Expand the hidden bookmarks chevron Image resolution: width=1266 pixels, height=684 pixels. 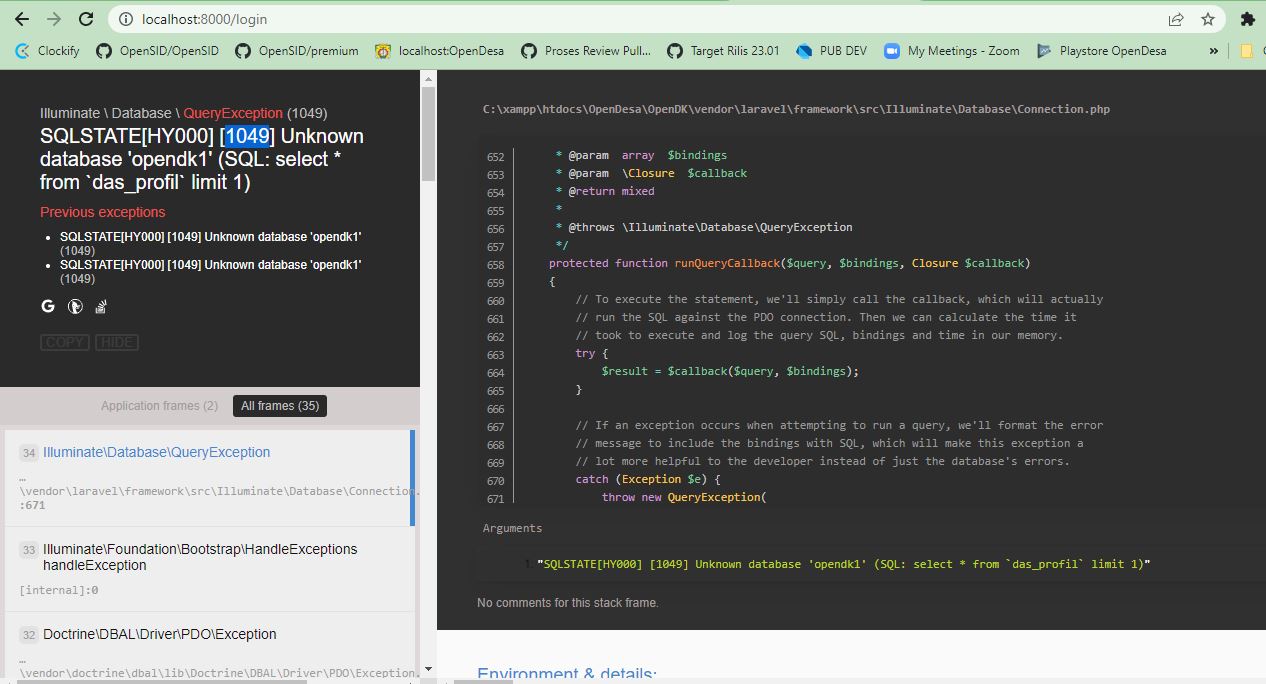(1213, 50)
